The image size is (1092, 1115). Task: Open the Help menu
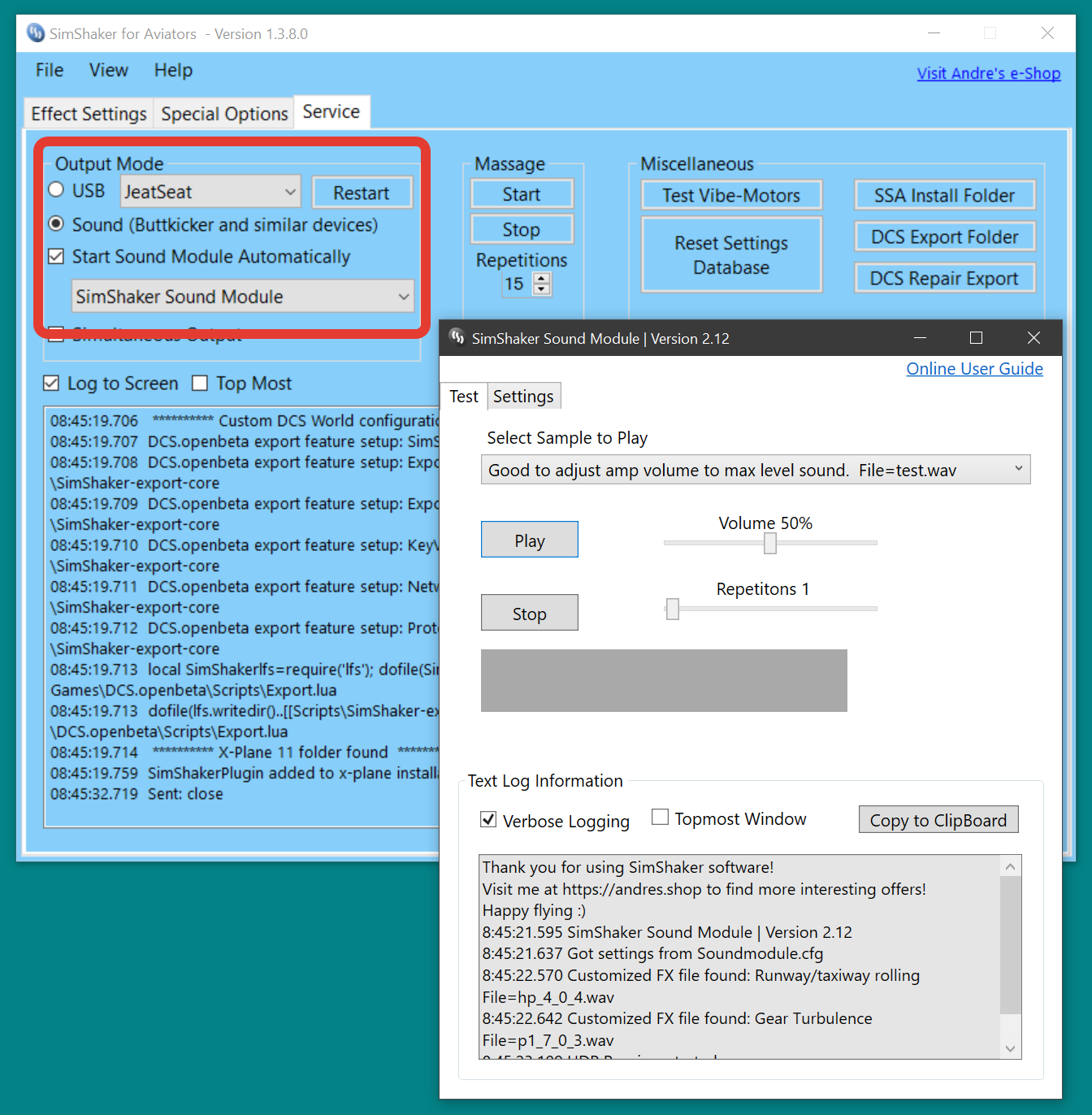pos(173,71)
